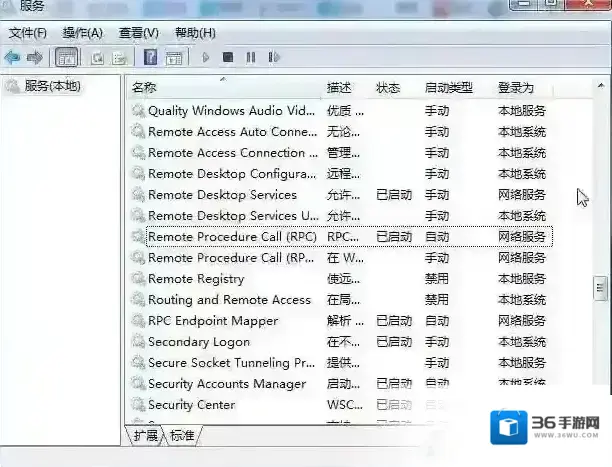Click 禁用 startup type of Routing and Remote Access
This screenshot has height=467, width=612.
(437, 300)
